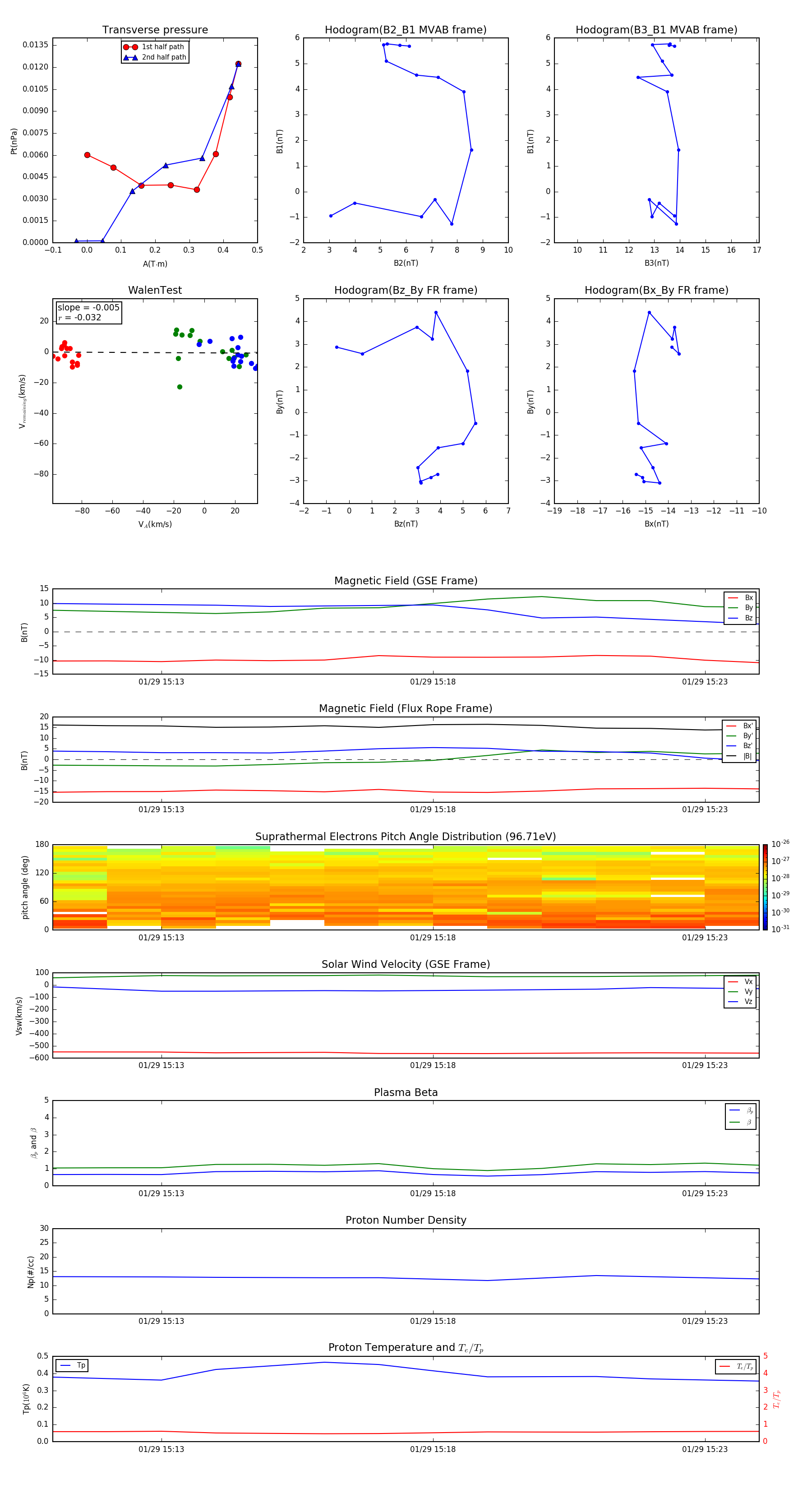Click the 'Vz' legend entry in solar wind plot
Image resolution: width=812 pixels, height=1489 pixels.
740,1002
